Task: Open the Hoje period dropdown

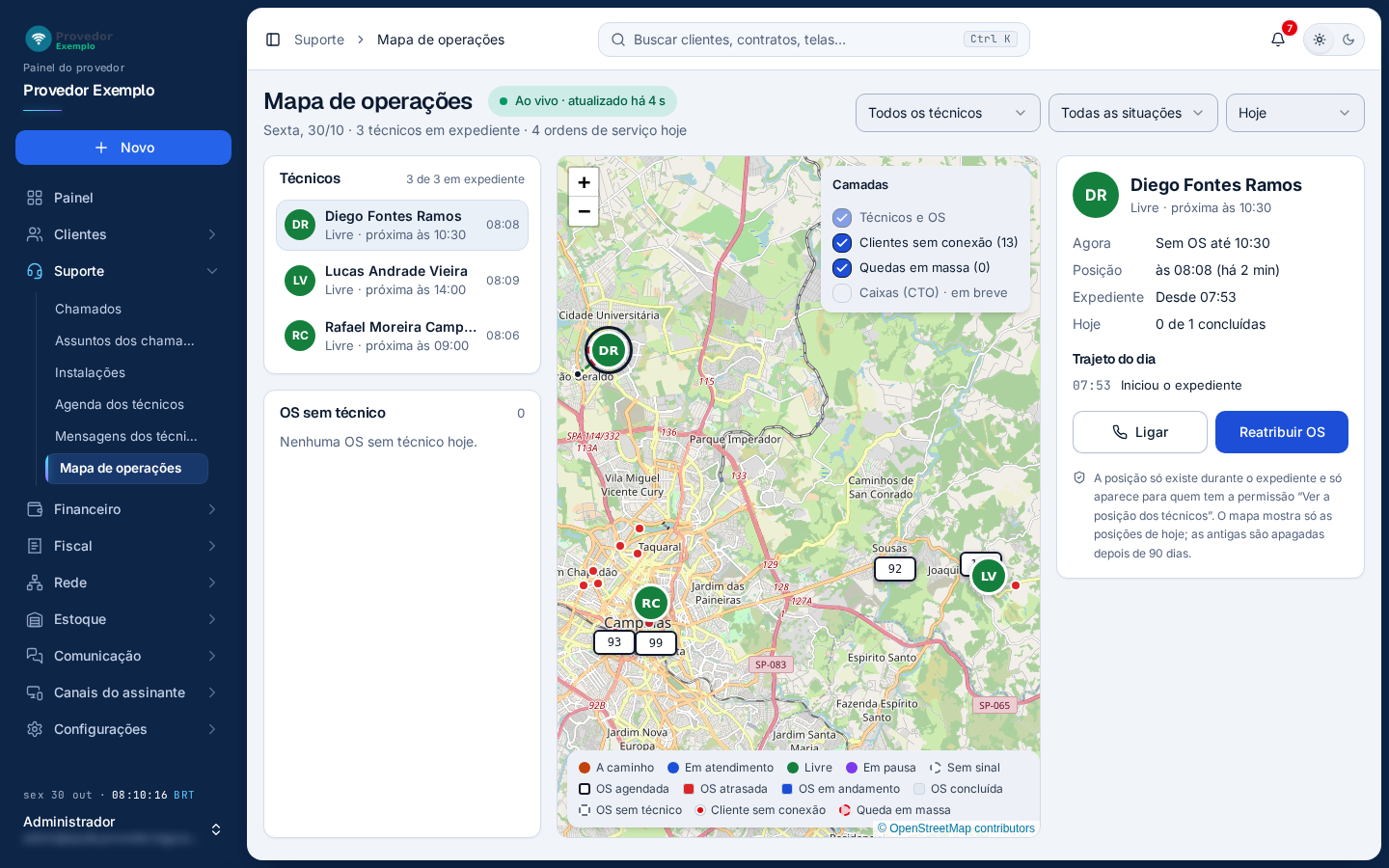Action: coord(1295,113)
